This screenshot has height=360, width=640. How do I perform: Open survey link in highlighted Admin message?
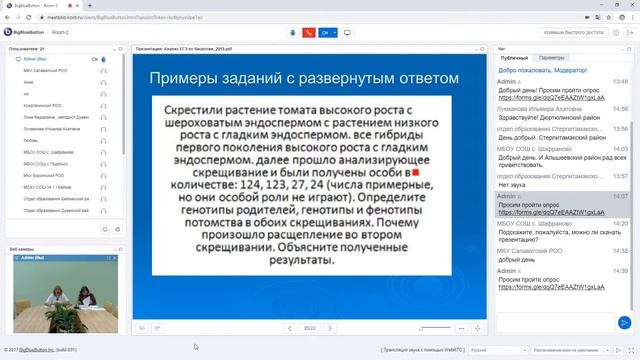pos(551,212)
